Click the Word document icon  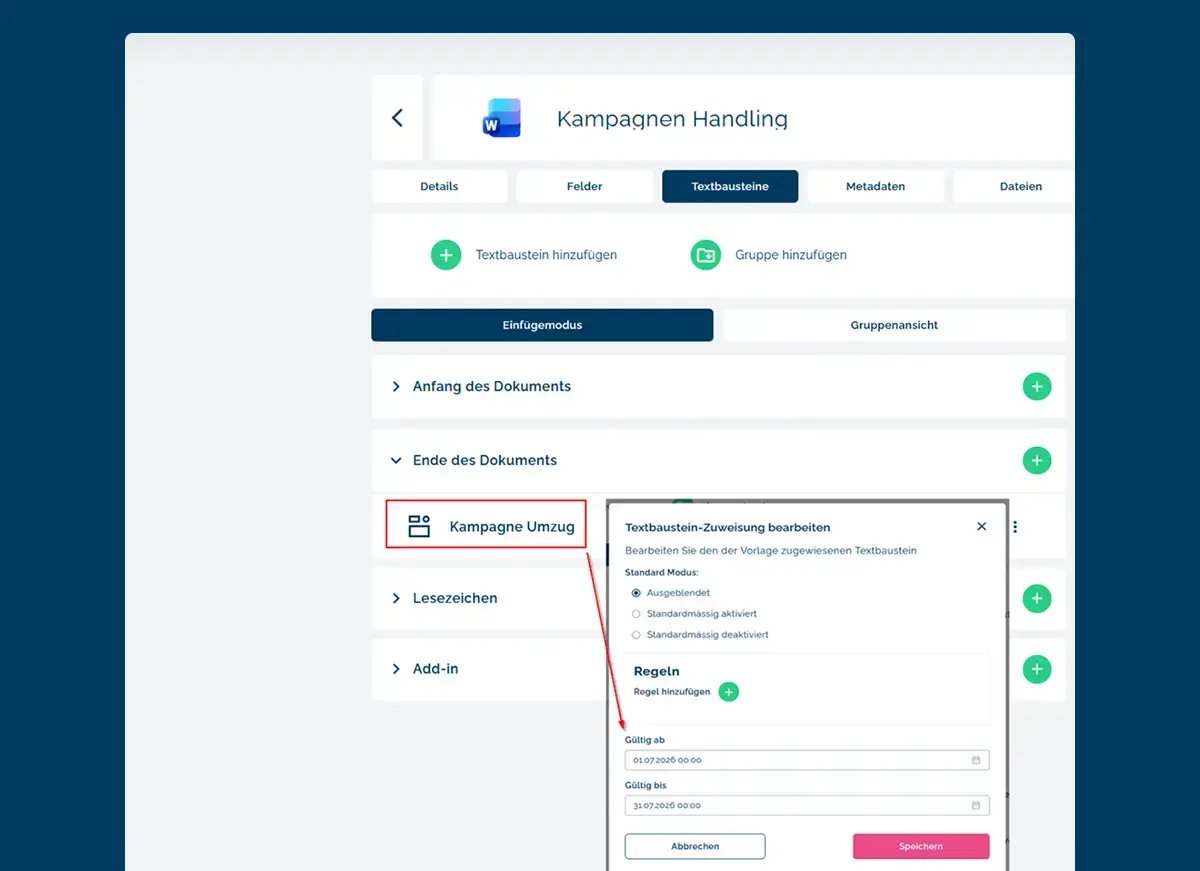coord(501,118)
